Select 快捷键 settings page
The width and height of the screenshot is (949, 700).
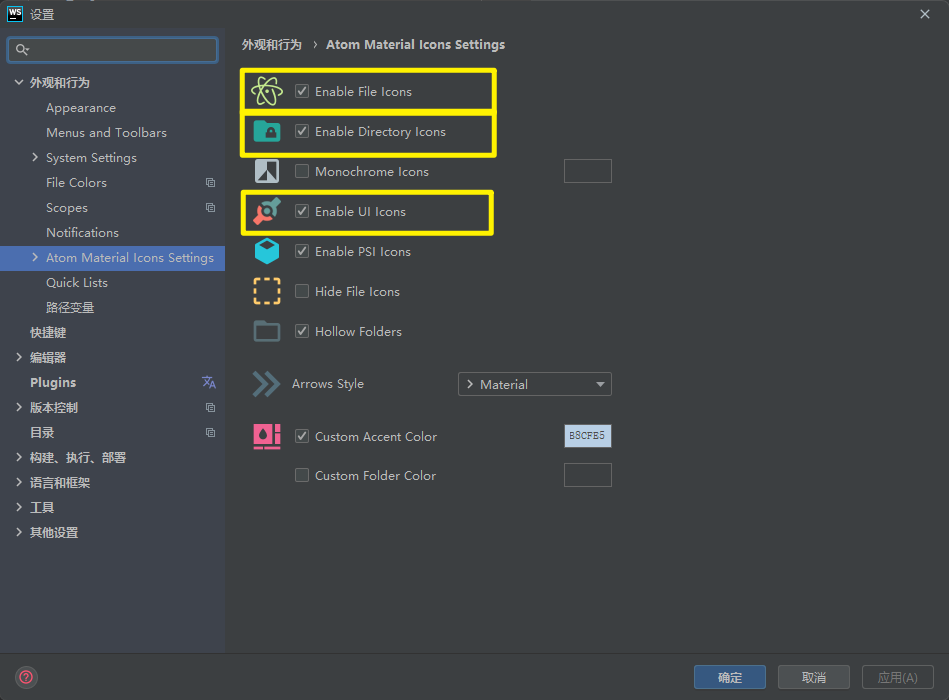[x=48, y=333]
